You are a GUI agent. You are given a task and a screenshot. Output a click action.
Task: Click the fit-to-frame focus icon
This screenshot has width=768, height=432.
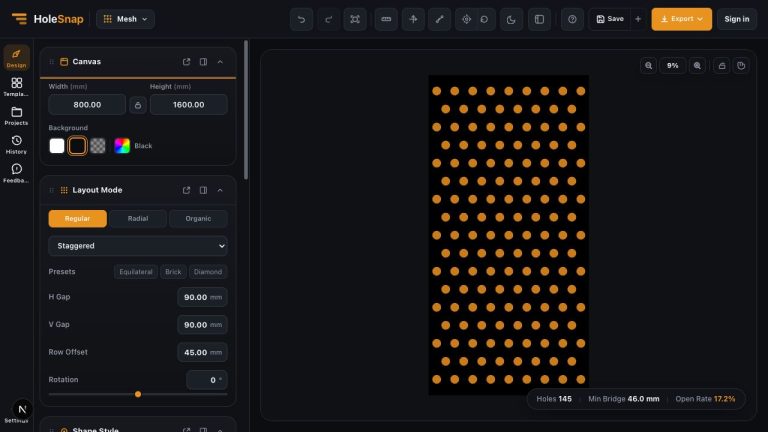(x=355, y=19)
